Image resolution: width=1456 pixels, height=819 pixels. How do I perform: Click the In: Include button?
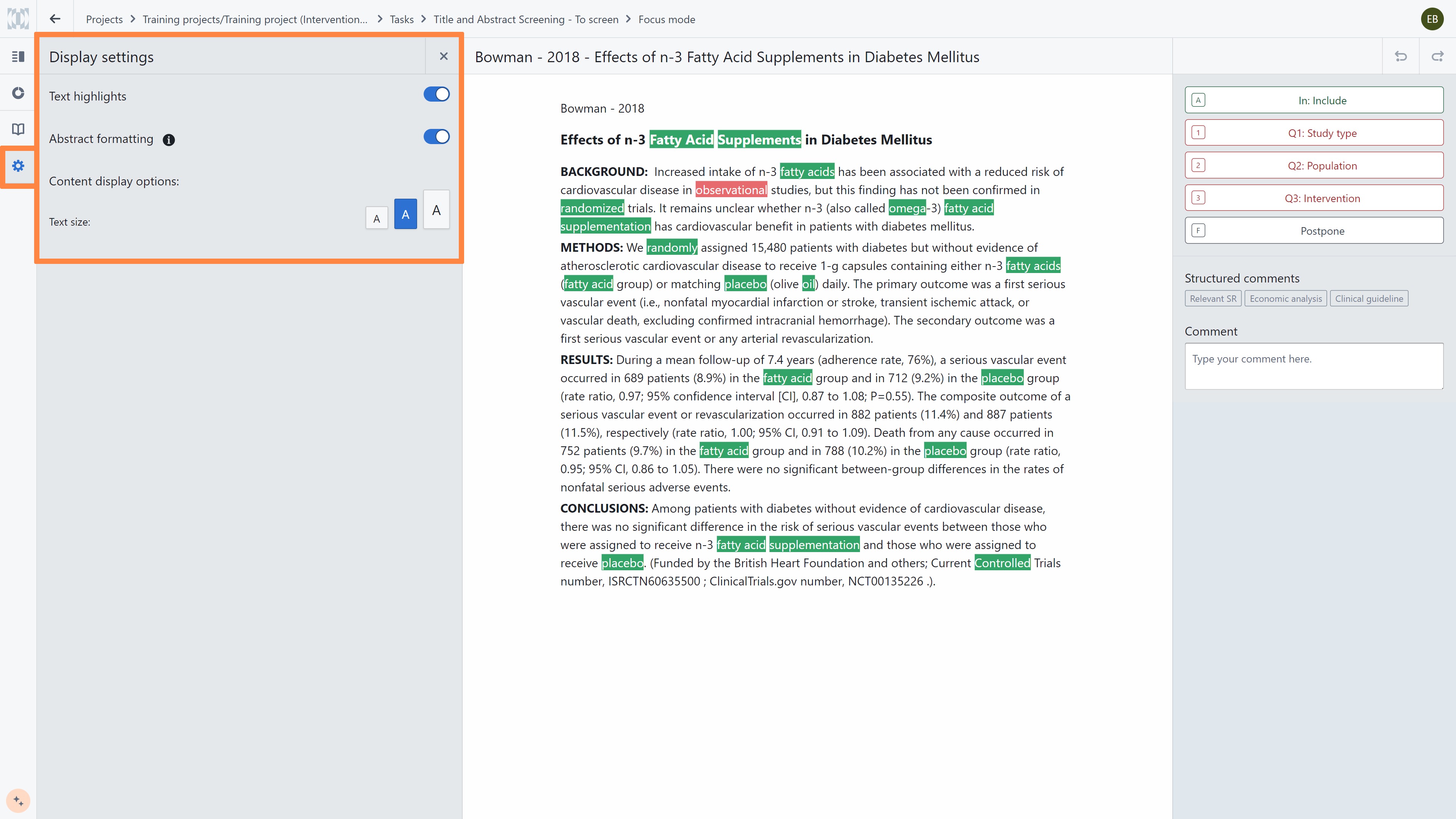(1313, 100)
